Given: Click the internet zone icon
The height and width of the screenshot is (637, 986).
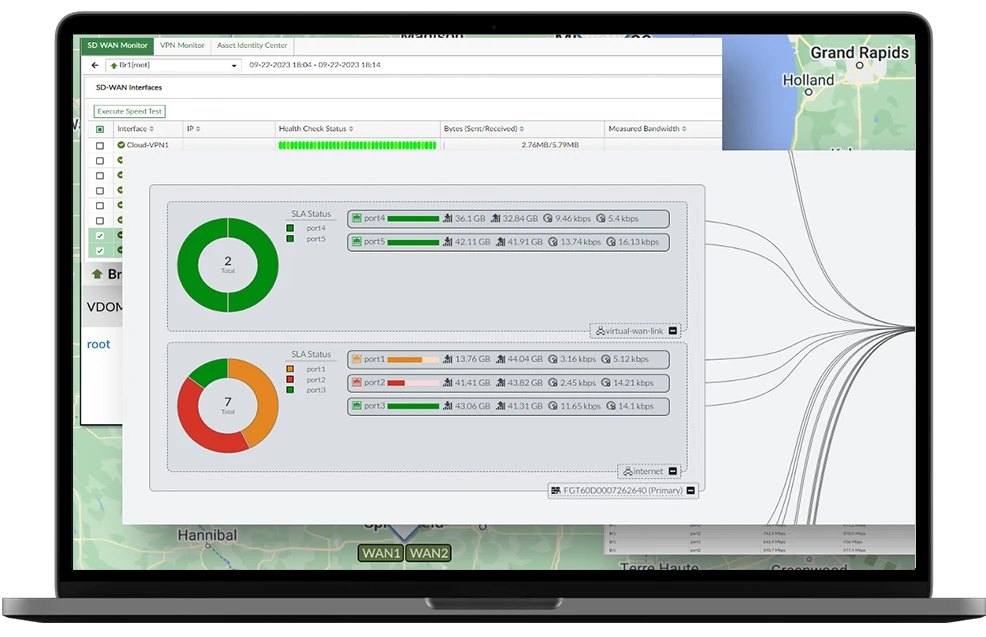Looking at the screenshot, I should coord(627,471).
